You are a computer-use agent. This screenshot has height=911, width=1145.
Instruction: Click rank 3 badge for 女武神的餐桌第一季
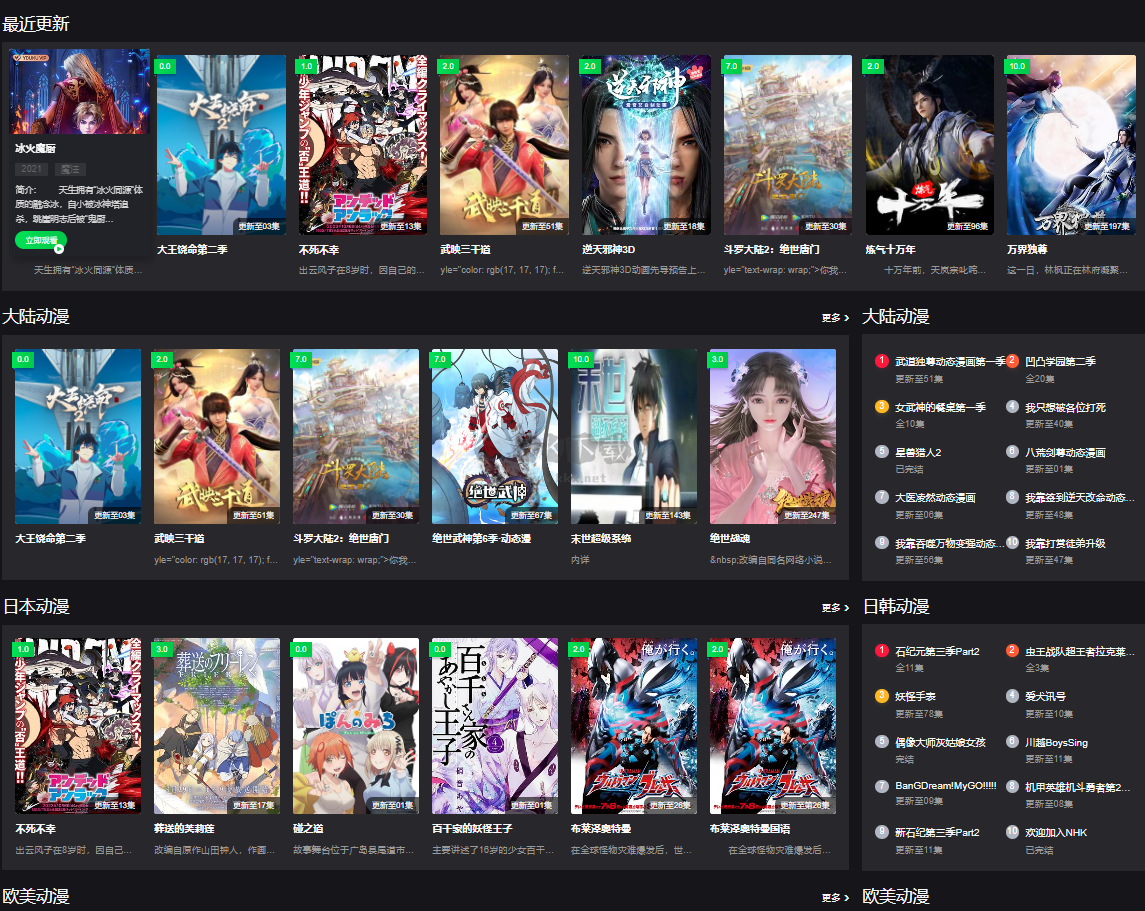(x=881, y=407)
